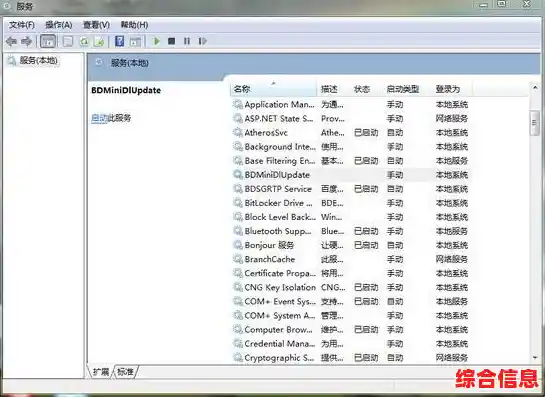
Task: Click the Forward arrow in toolbar
Action: (x=26, y=41)
